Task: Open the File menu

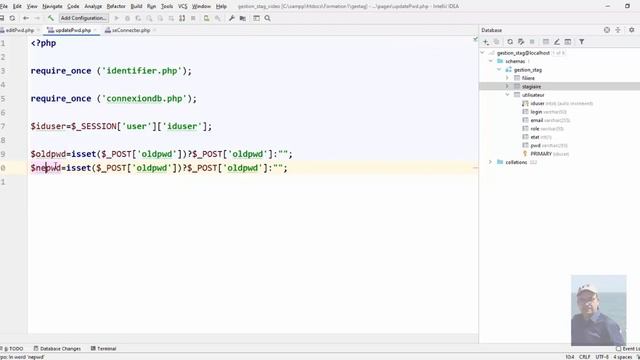Action: pyautogui.click(x=4, y=6)
